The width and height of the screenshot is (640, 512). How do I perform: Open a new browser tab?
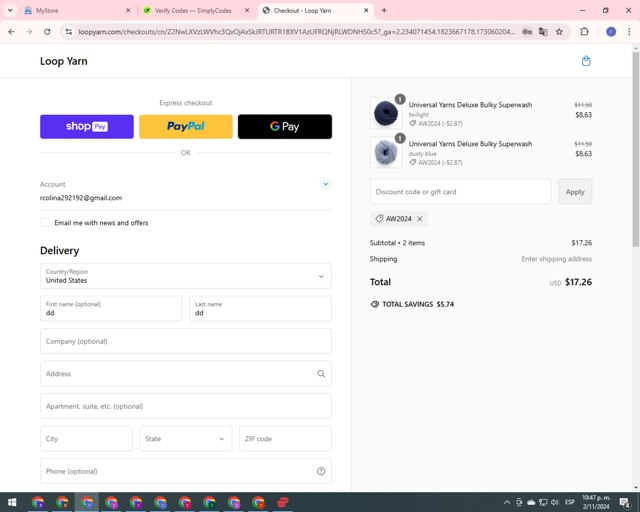[x=384, y=10]
